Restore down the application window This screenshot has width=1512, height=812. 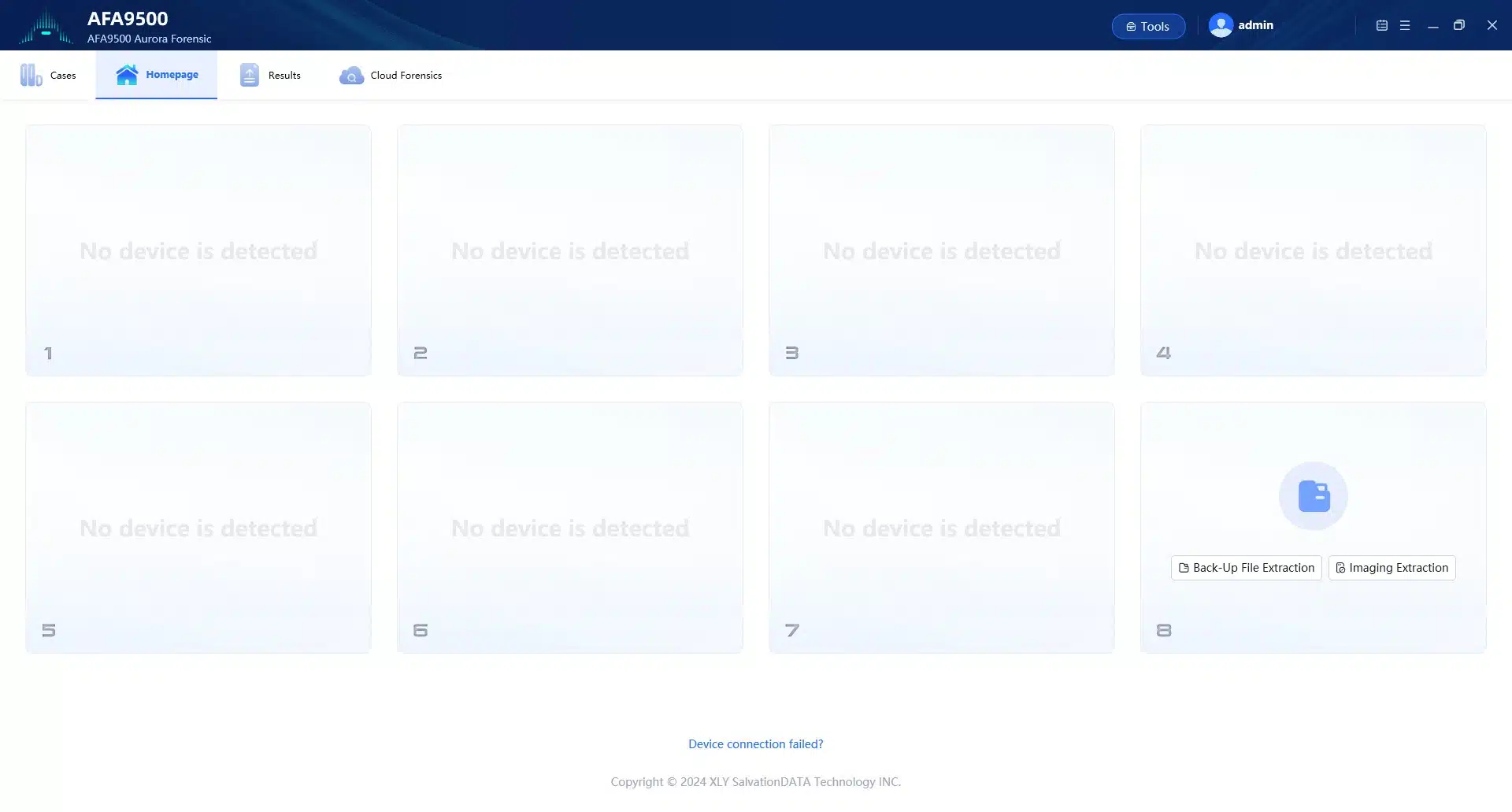coord(1459,26)
